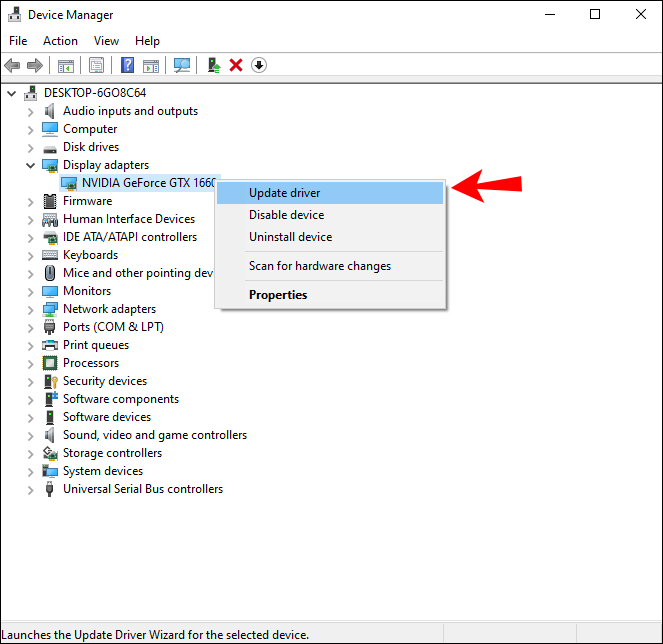Click the Disk drives category icon
The height and width of the screenshot is (644, 663).
click(50, 148)
